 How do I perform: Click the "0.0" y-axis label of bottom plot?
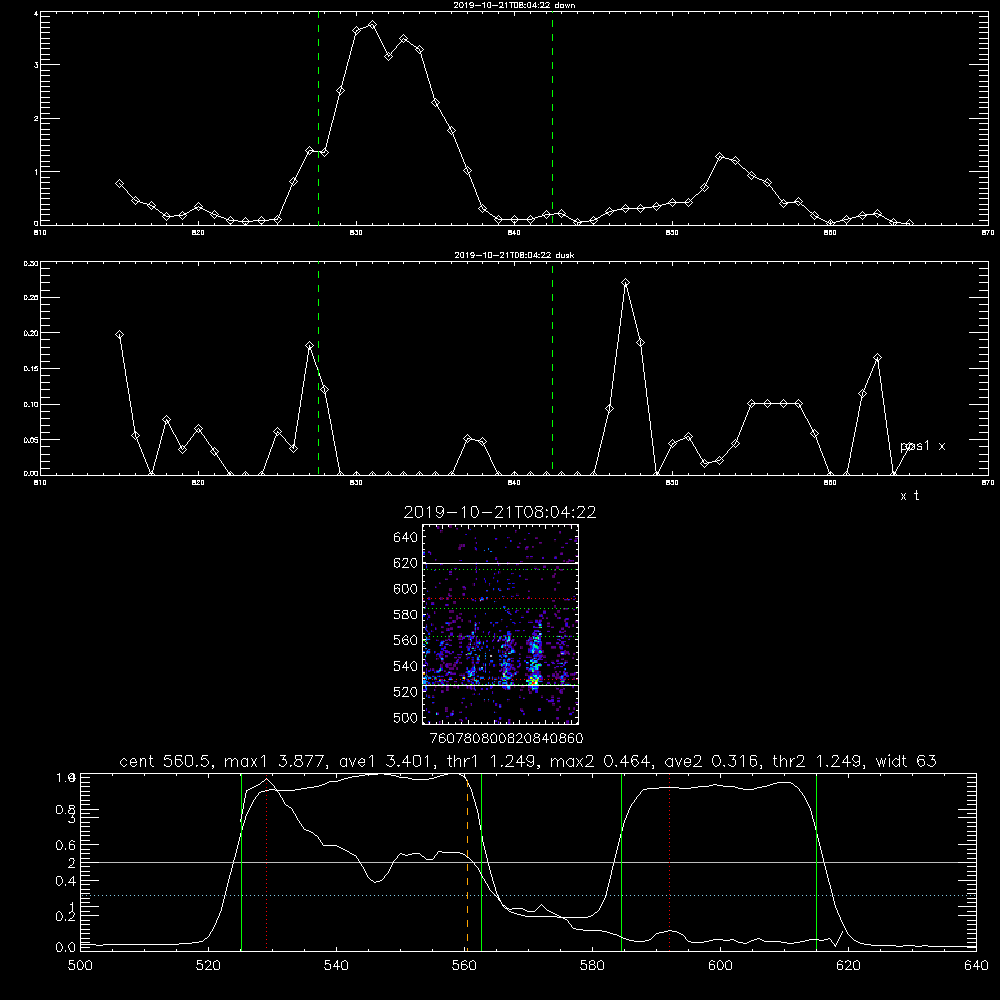click(66, 947)
